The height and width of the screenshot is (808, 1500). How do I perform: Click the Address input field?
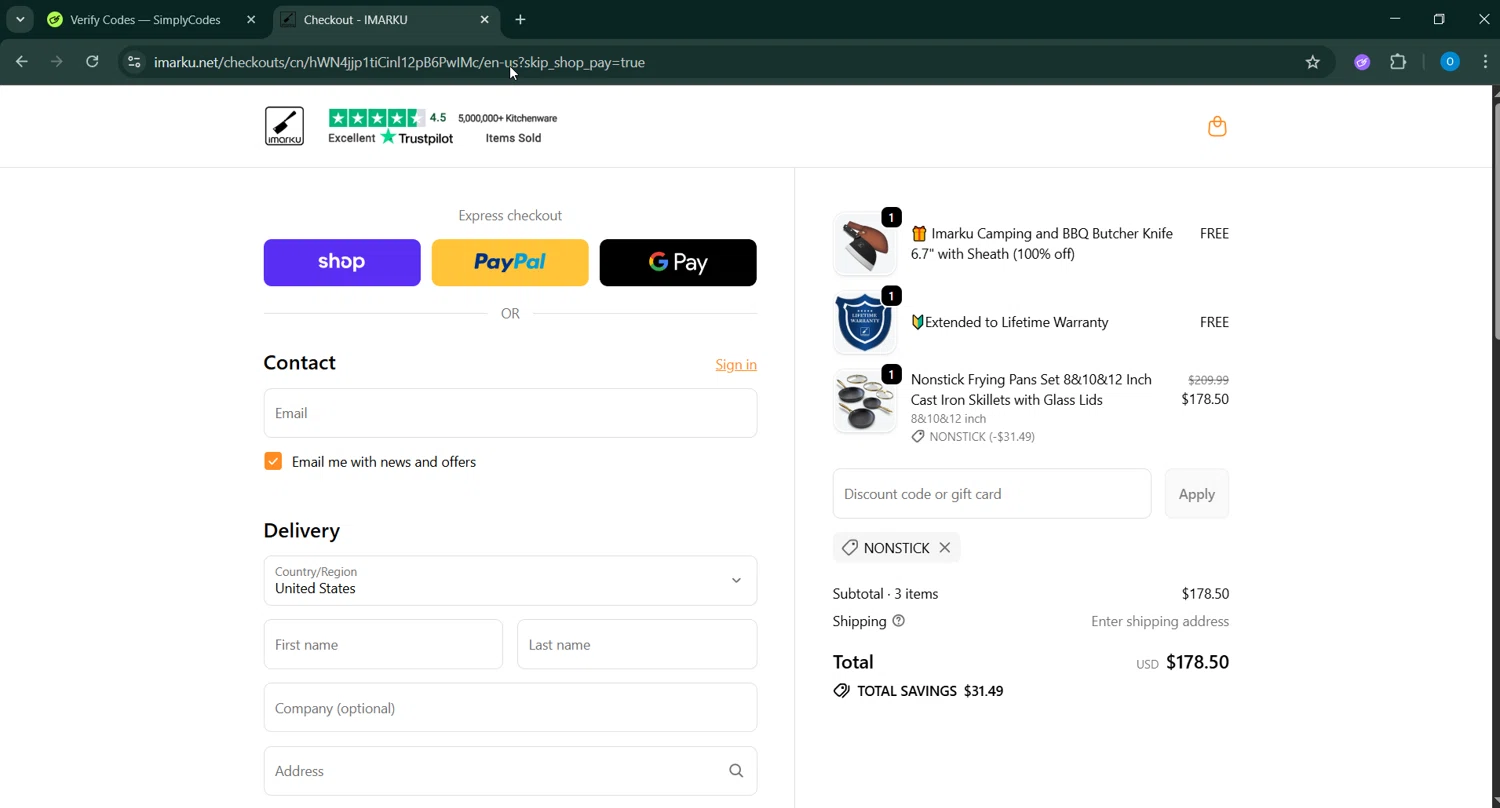click(510, 771)
